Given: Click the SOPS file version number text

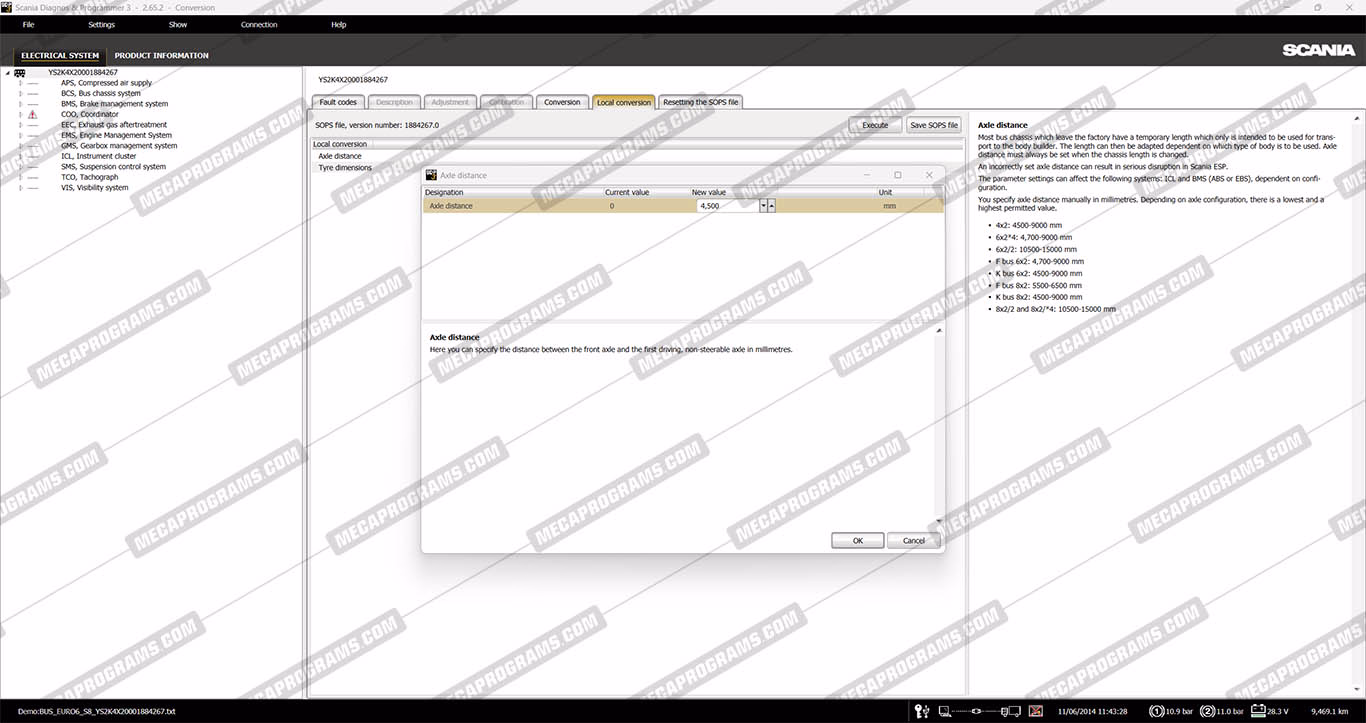Looking at the screenshot, I should pos(377,125).
